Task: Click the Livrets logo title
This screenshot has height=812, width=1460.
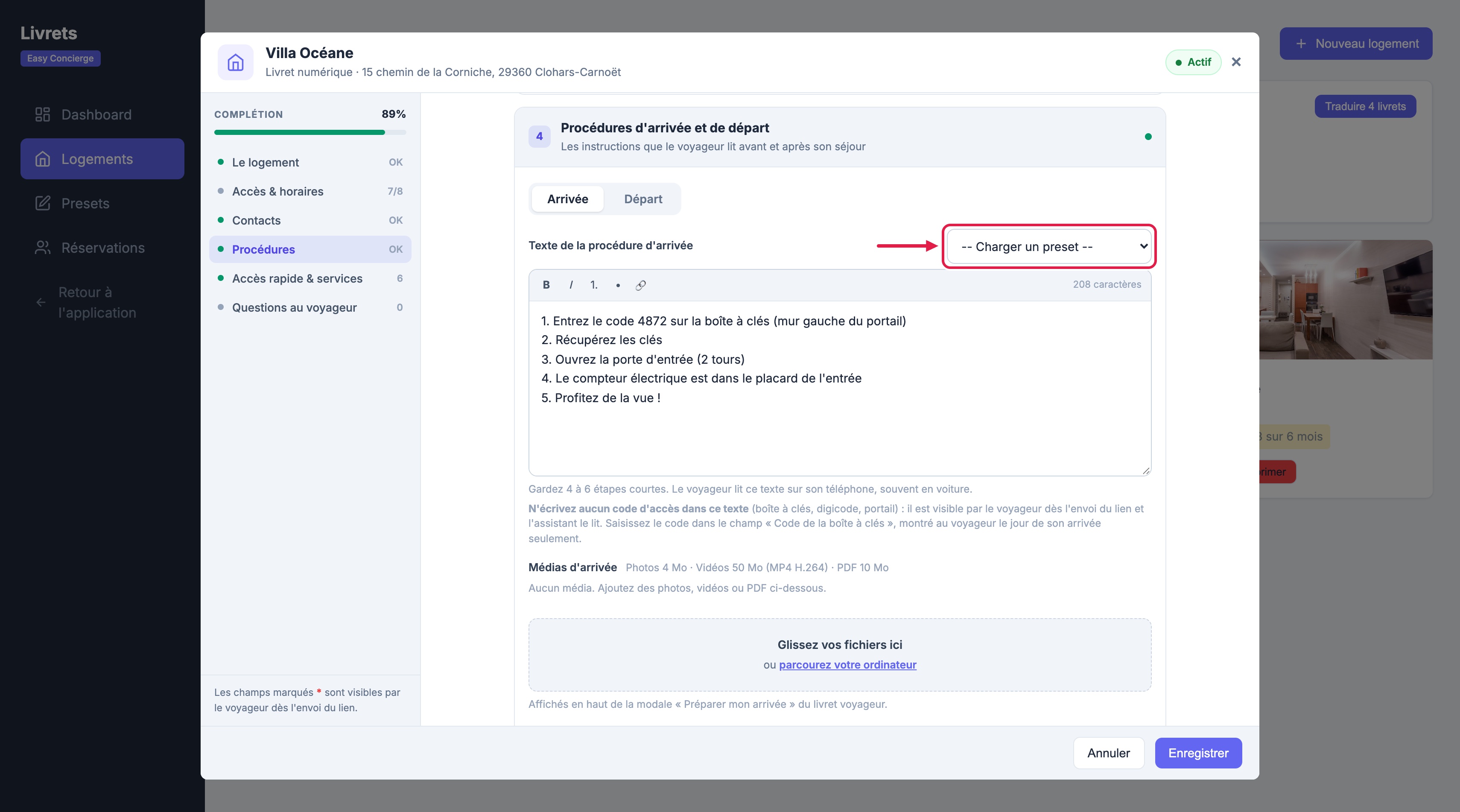Action: pyautogui.click(x=49, y=33)
